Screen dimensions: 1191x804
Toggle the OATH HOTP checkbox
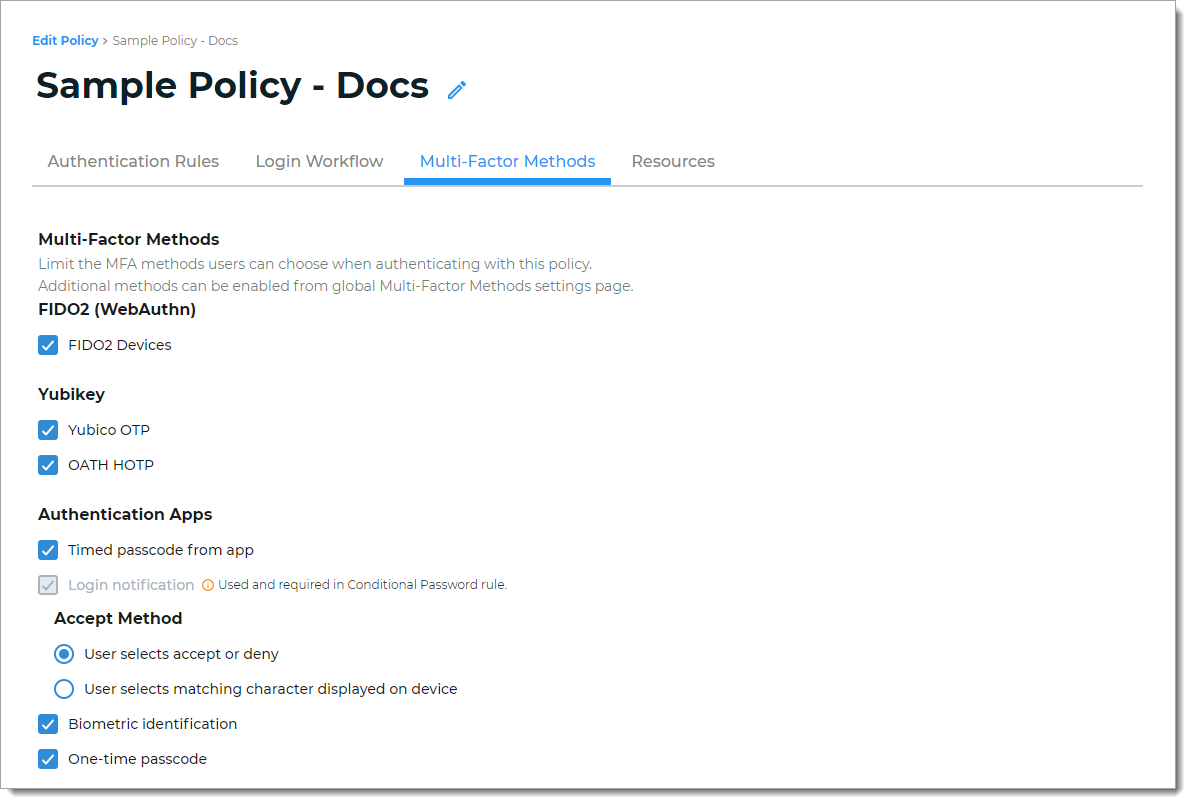point(47,464)
